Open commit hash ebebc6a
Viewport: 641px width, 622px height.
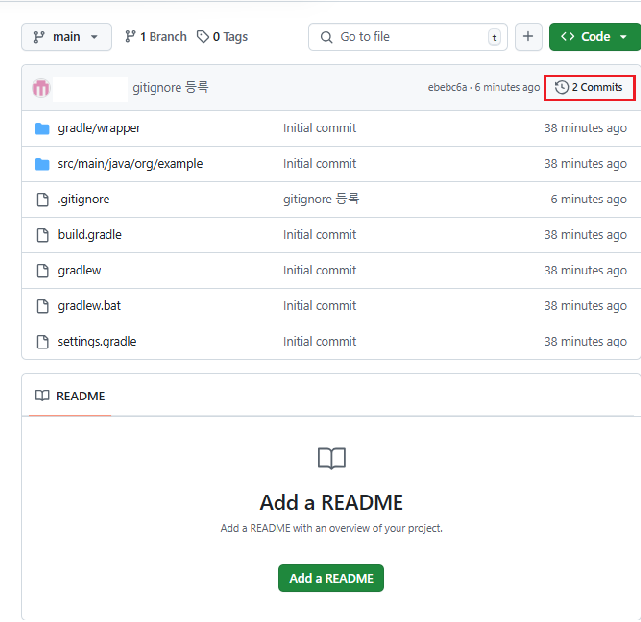click(447, 87)
